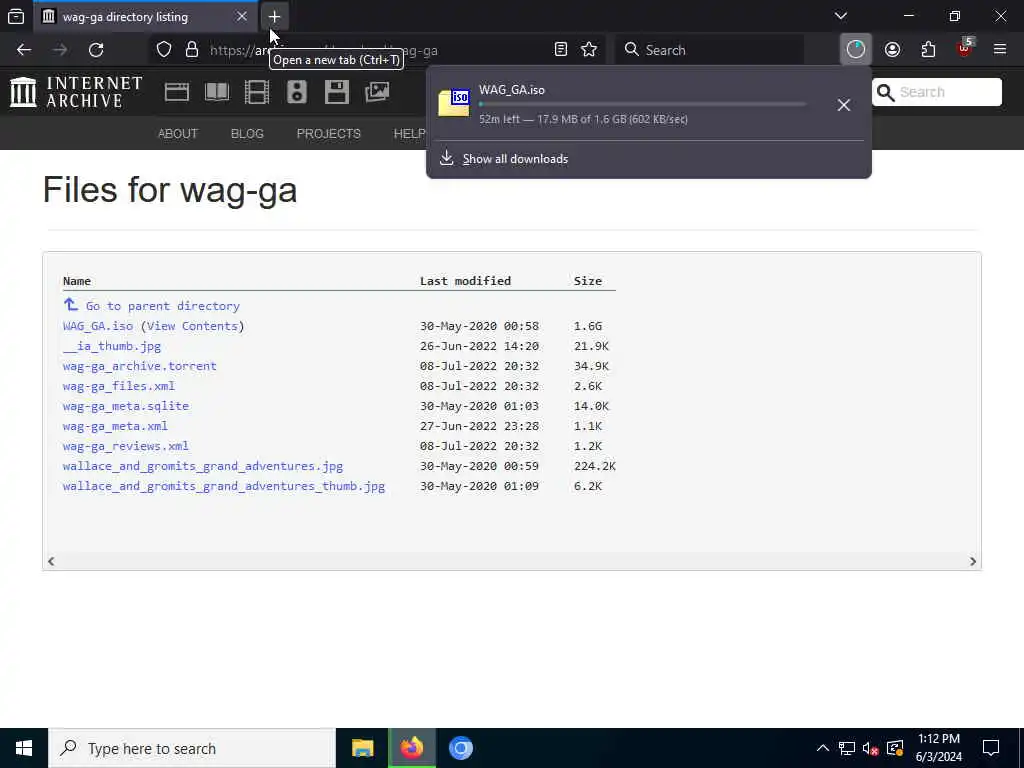Open Internet Archive images icon

(x=377, y=92)
